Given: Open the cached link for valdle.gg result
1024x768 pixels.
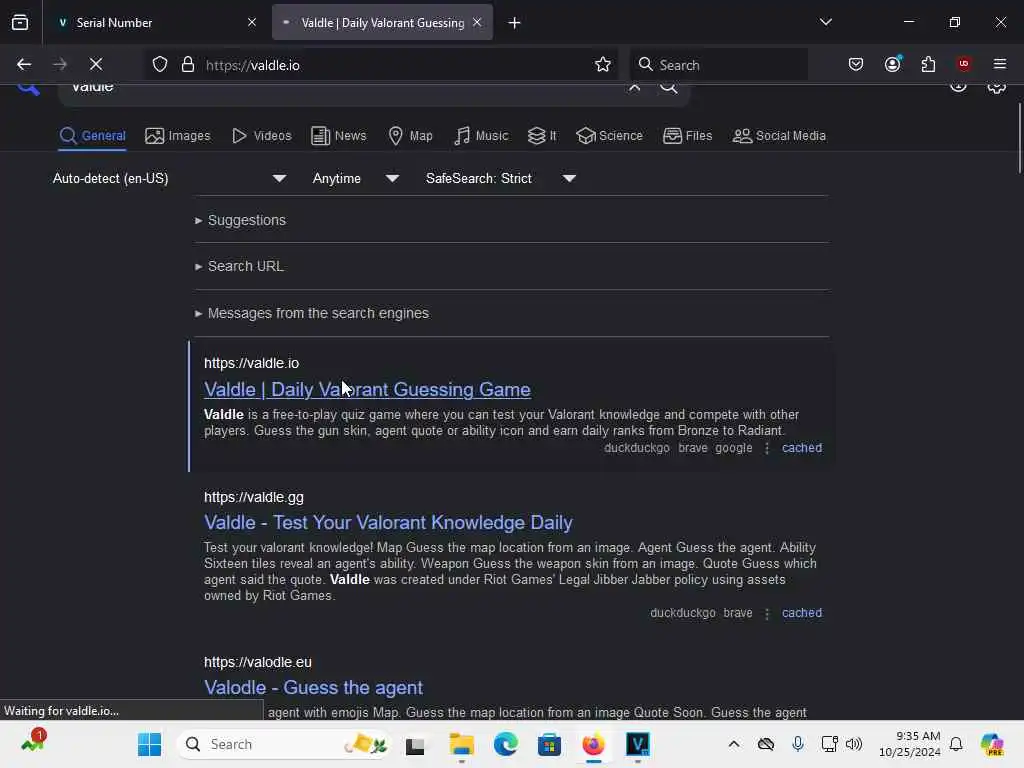Looking at the screenshot, I should click(x=802, y=613).
